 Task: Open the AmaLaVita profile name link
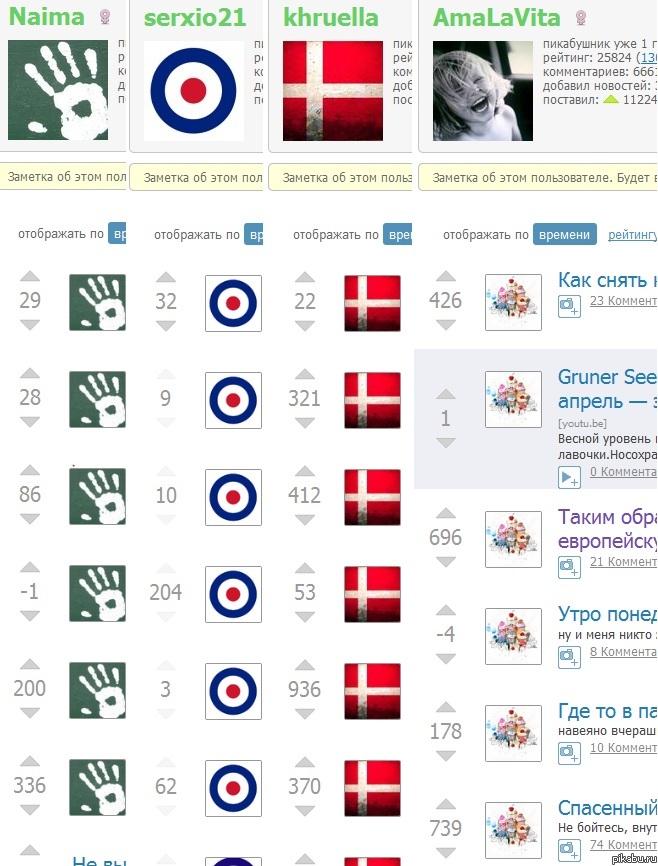point(497,18)
